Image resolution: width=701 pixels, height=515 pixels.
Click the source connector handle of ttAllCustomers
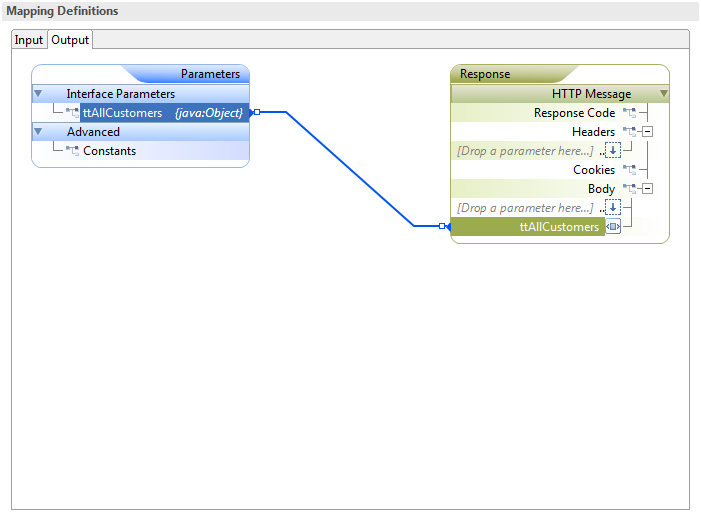pyautogui.click(x=257, y=112)
